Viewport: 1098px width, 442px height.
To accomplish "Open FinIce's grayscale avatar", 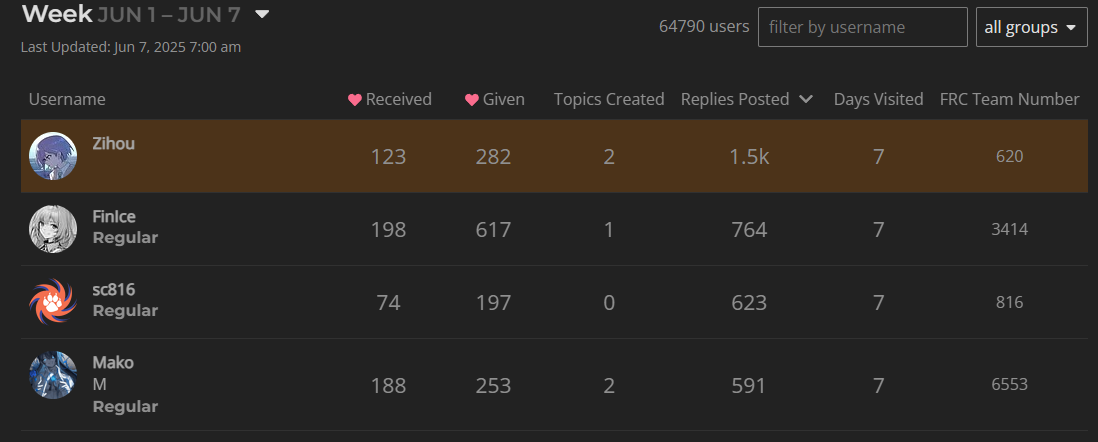I will tap(53, 229).
